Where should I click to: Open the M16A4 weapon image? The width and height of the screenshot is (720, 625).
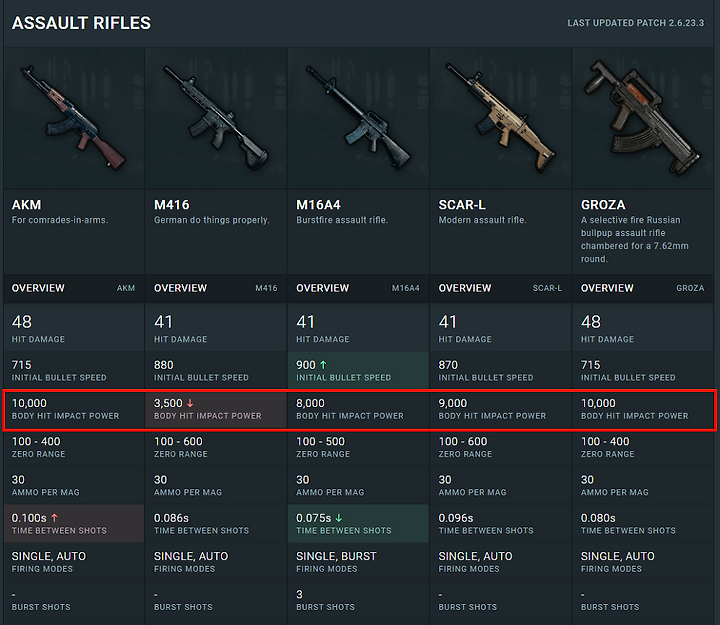pyautogui.click(x=359, y=118)
